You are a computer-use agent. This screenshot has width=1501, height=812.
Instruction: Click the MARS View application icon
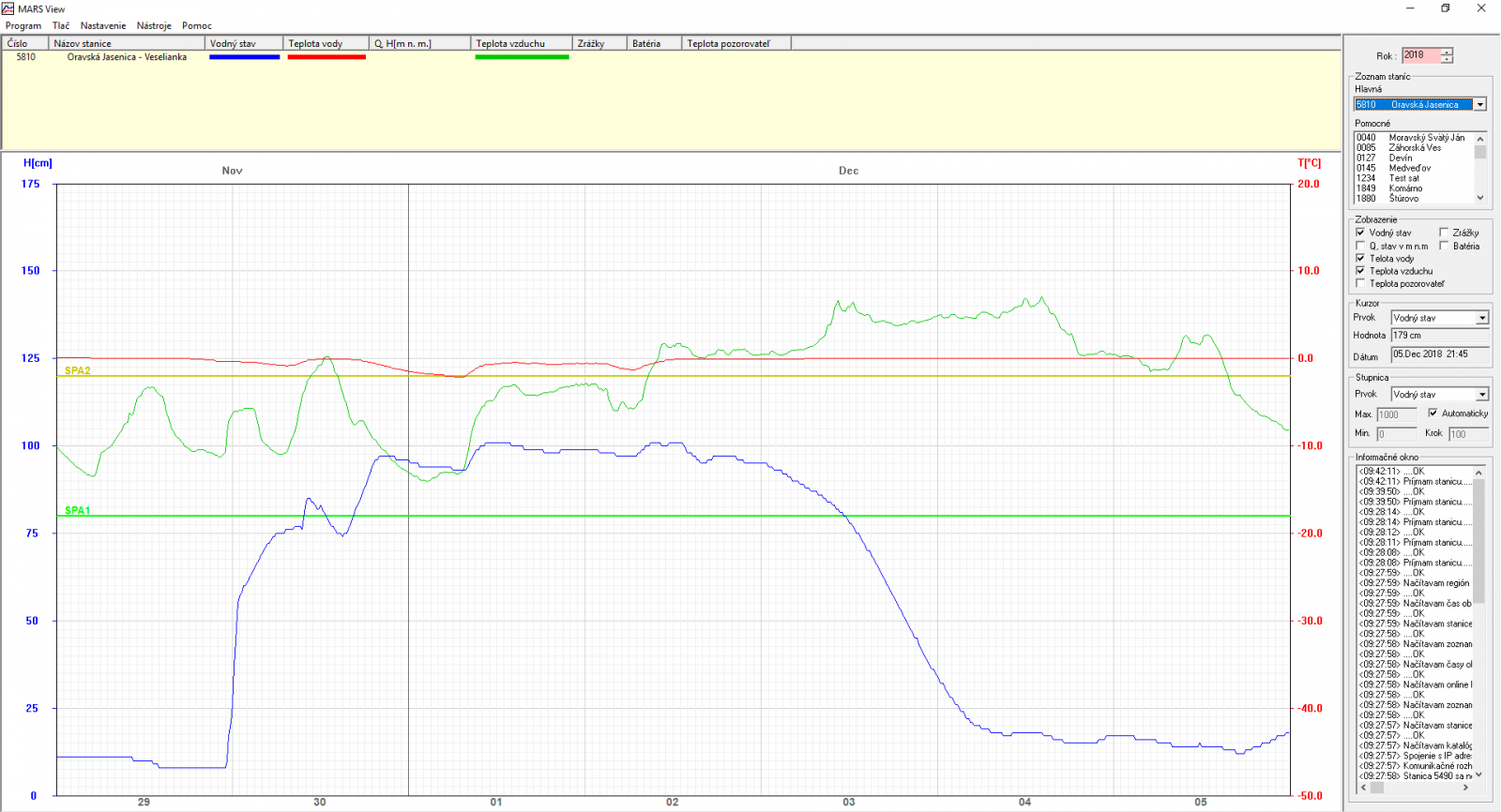pyautogui.click(x=8, y=8)
